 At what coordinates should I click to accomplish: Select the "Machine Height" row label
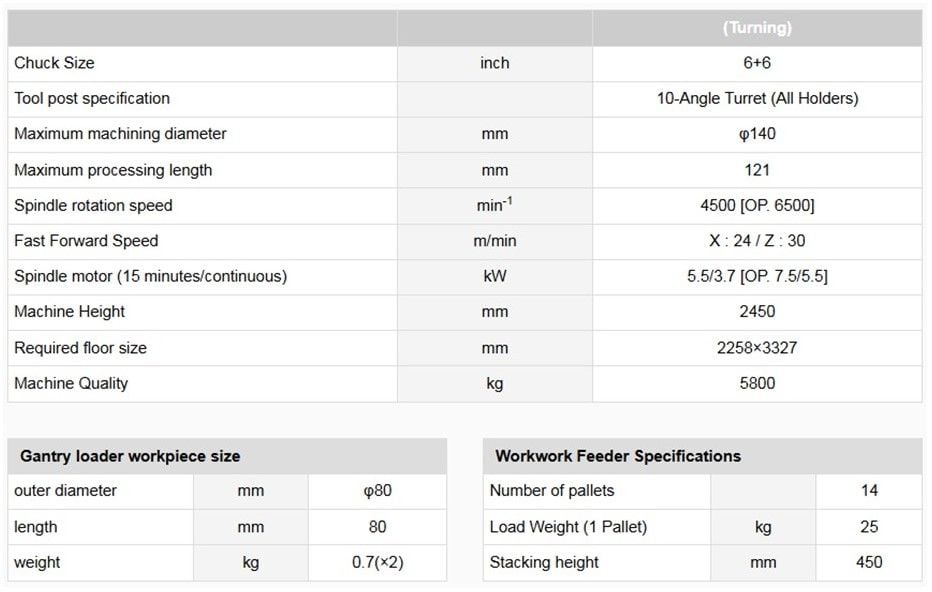point(69,312)
